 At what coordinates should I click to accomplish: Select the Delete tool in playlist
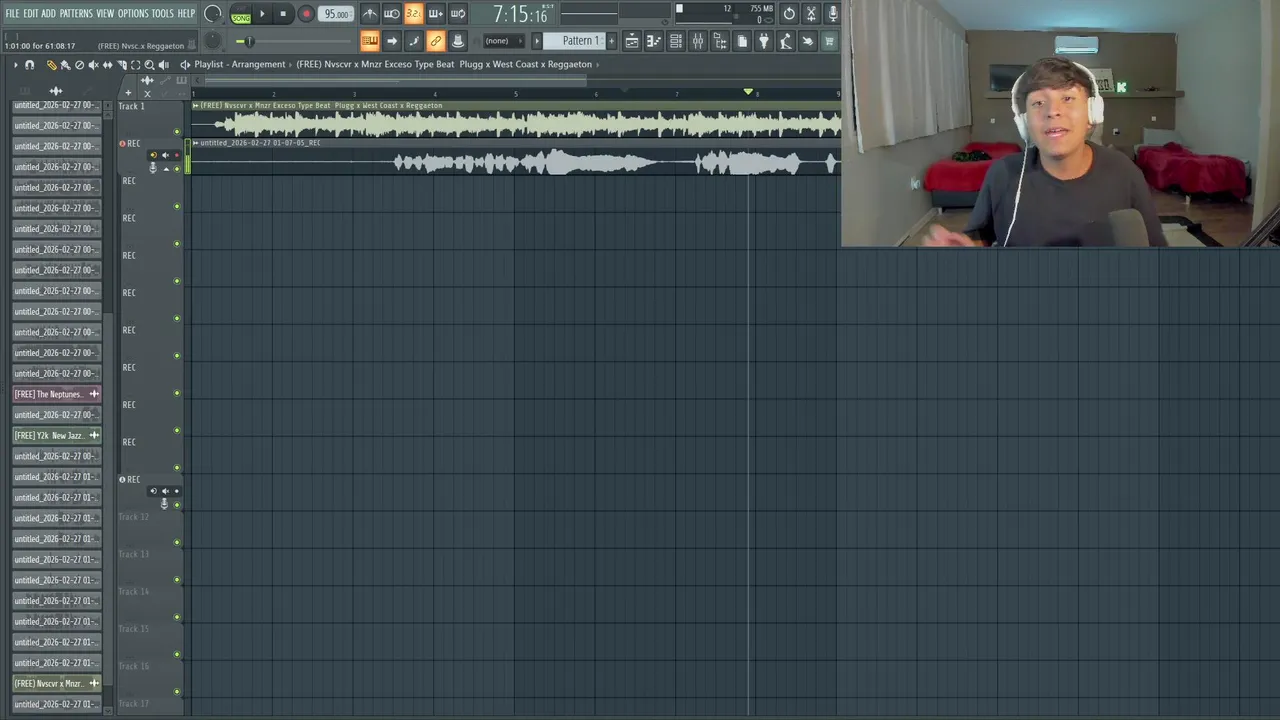(x=79, y=65)
